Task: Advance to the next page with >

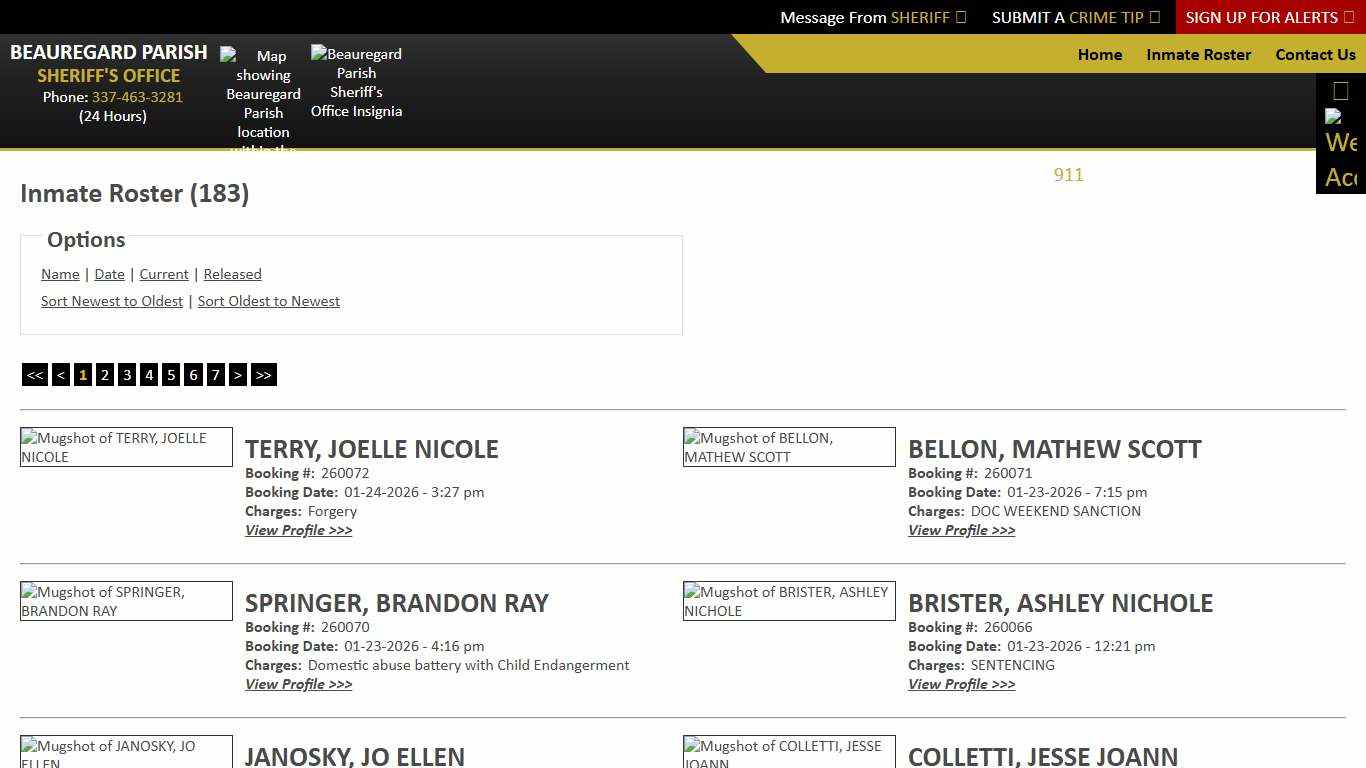Action: click(x=238, y=374)
